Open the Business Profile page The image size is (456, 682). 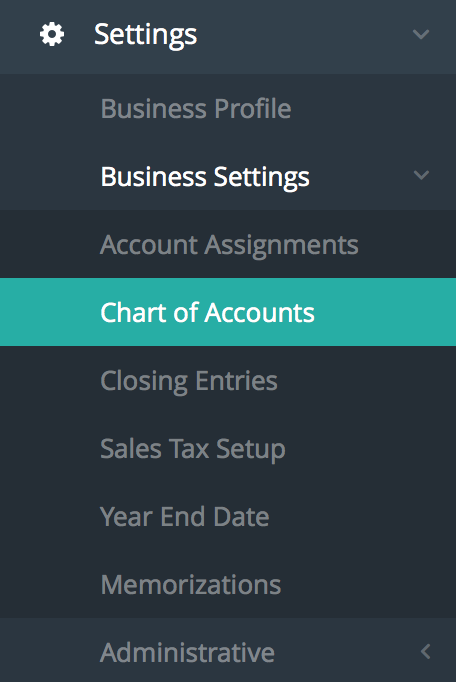pyautogui.click(x=196, y=108)
